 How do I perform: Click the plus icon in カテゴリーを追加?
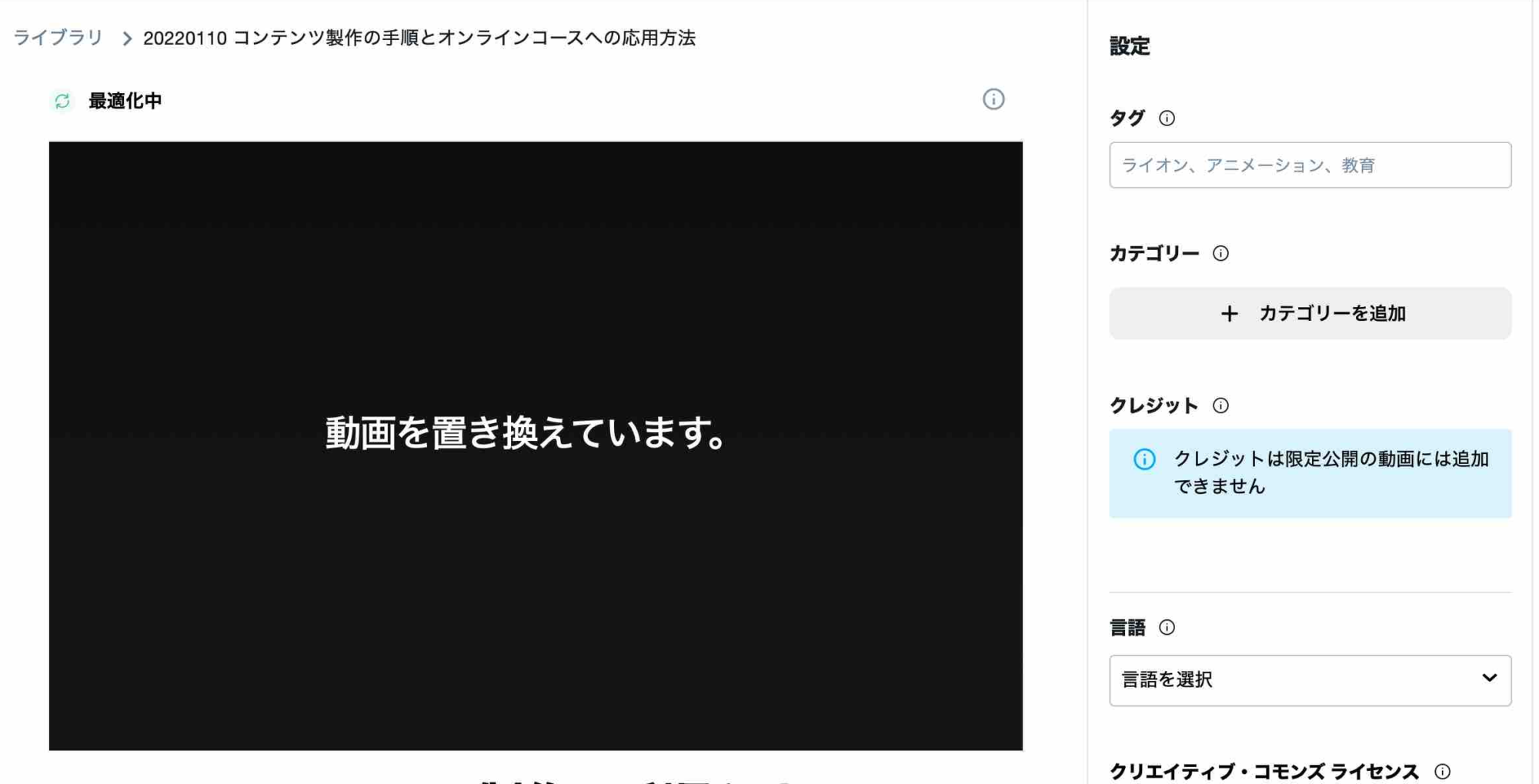1229,313
